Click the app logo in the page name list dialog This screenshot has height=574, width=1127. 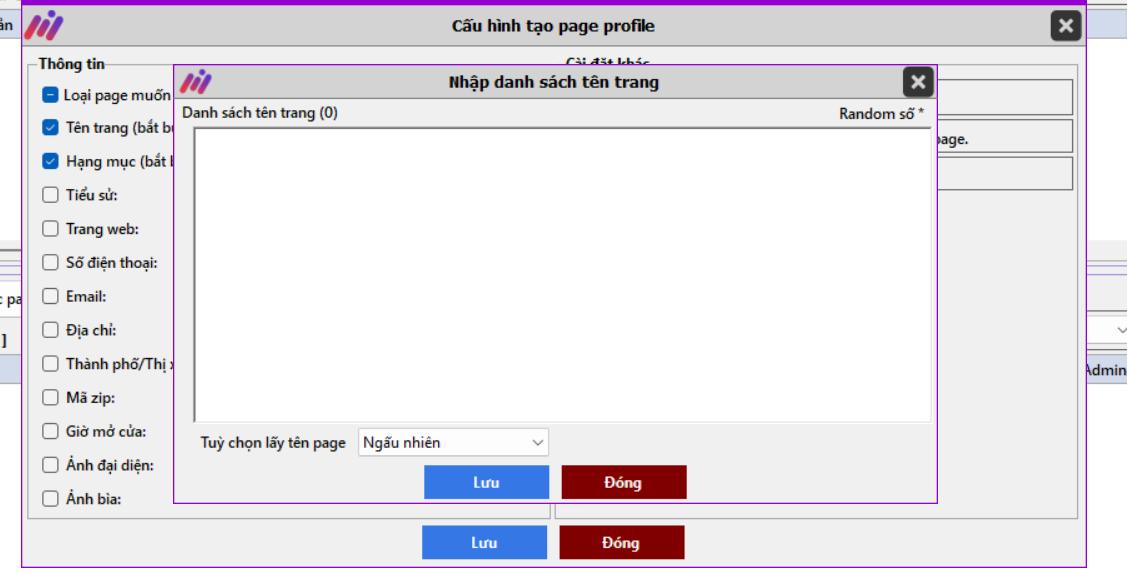[197, 81]
